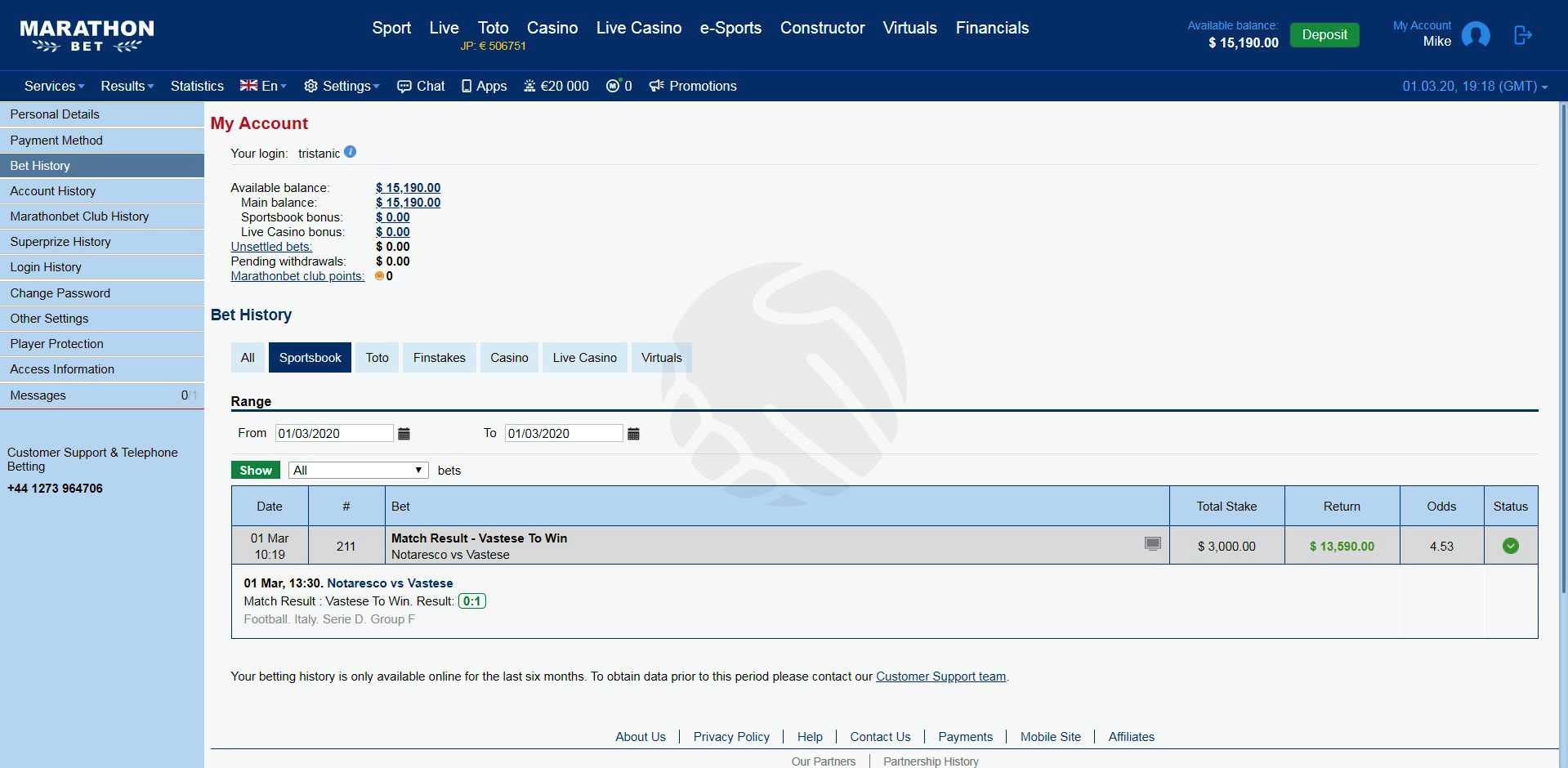Open the Privacy Policy footer link
The height and width of the screenshot is (768, 1568).
coord(731,737)
